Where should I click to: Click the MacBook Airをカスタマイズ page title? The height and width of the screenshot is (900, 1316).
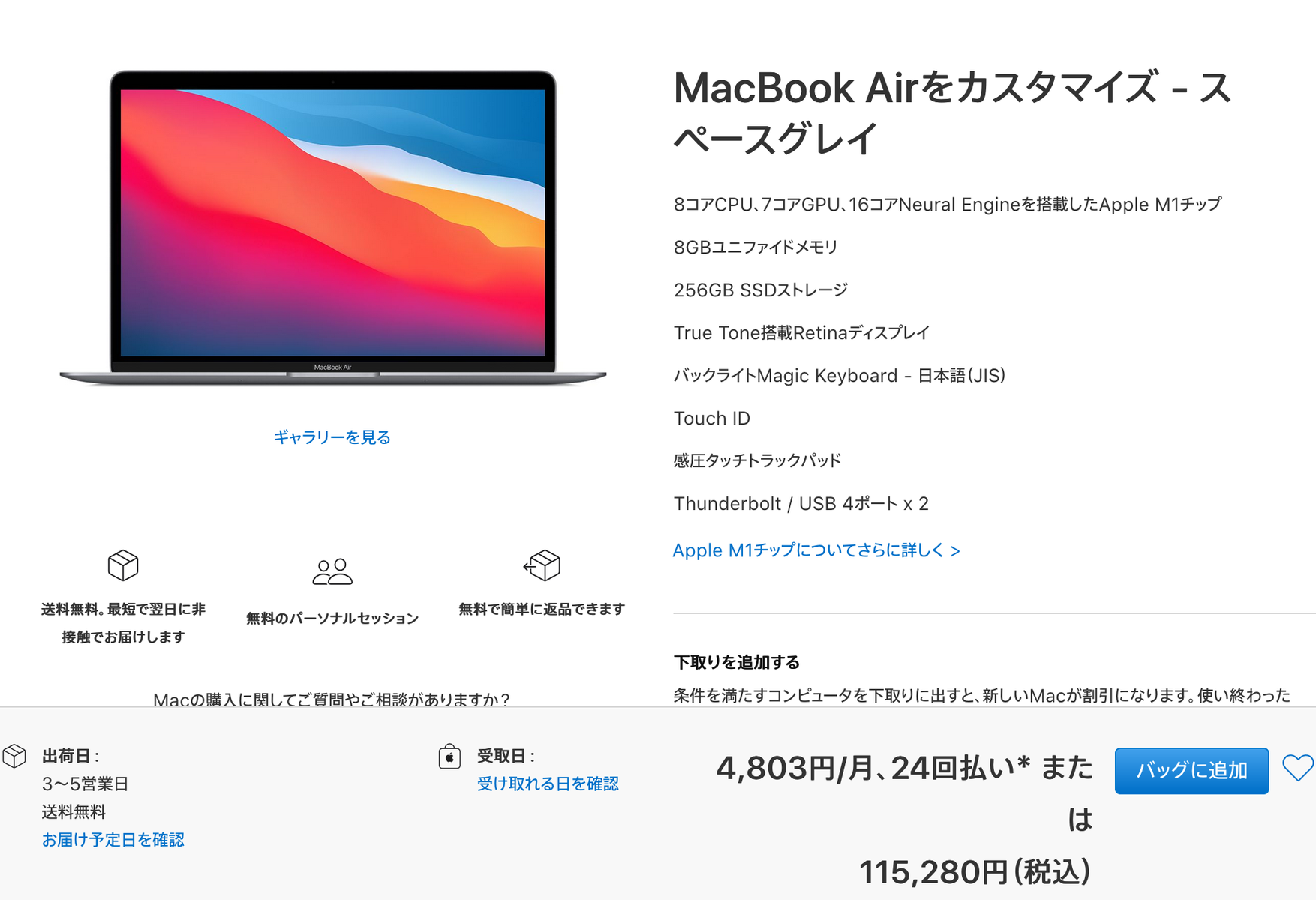coord(953,112)
